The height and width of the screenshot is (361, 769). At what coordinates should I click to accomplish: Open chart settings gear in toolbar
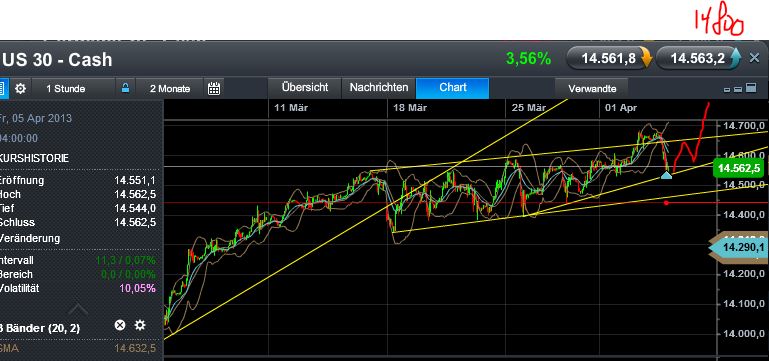(20, 89)
